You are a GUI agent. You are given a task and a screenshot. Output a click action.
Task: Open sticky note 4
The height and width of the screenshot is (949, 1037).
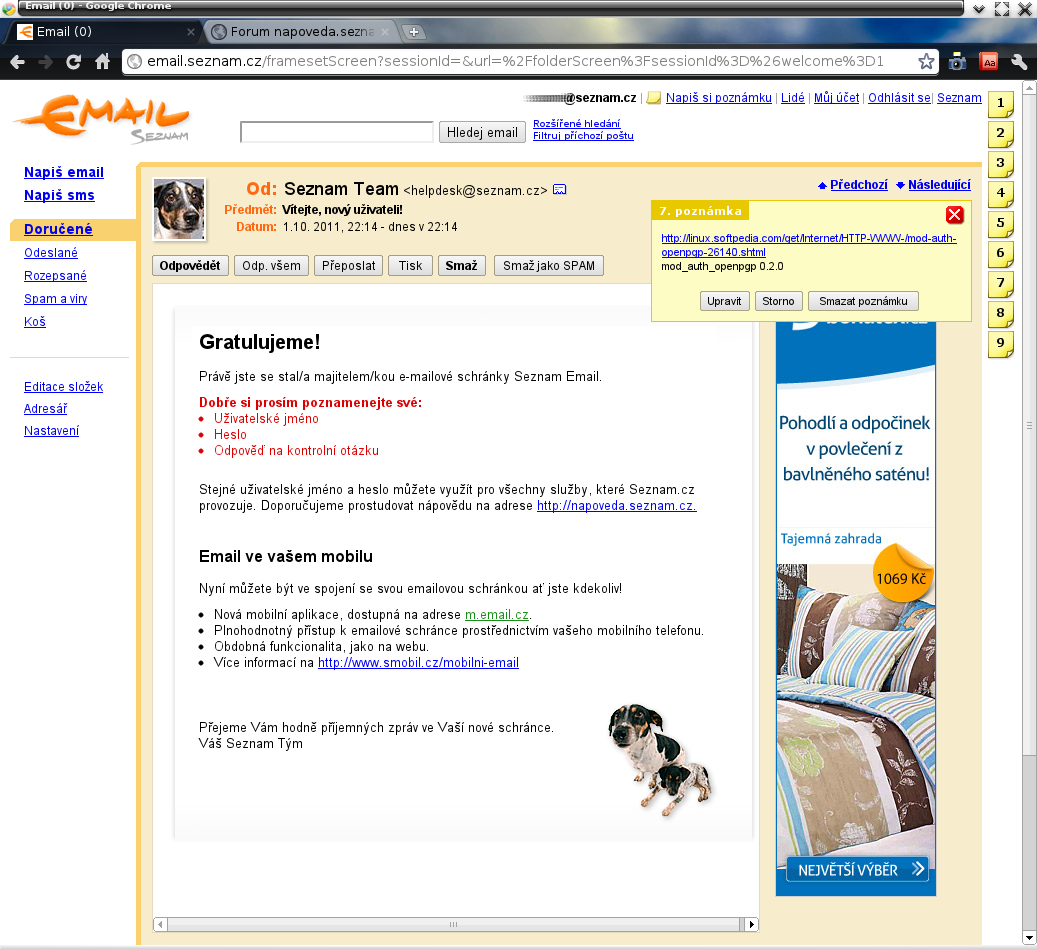[1000, 193]
